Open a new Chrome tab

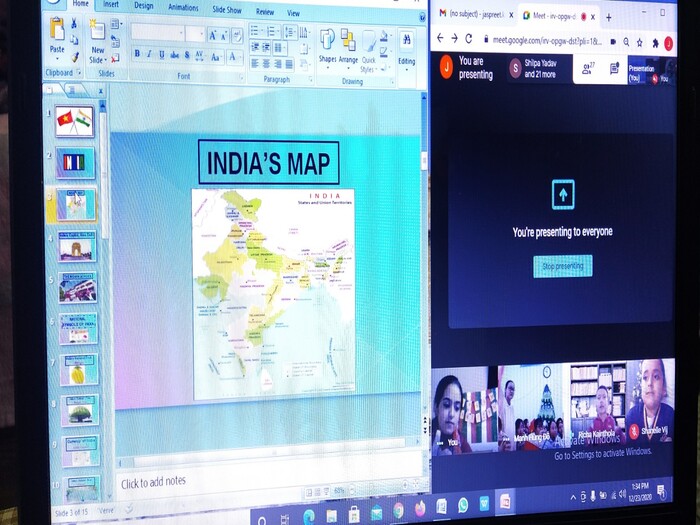(x=608, y=17)
